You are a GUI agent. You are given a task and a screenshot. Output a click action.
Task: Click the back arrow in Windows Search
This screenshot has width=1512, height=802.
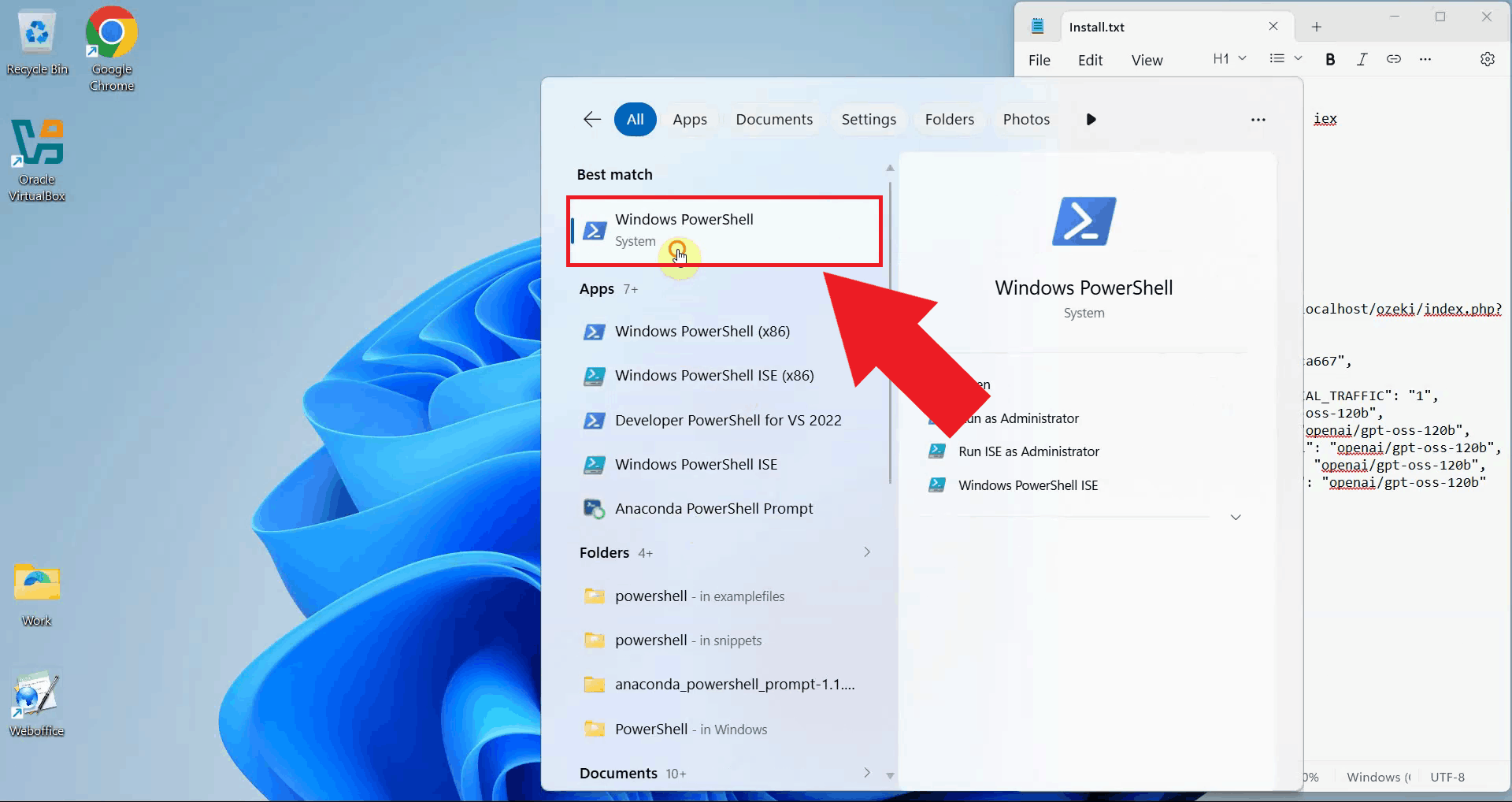coord(591,119)
